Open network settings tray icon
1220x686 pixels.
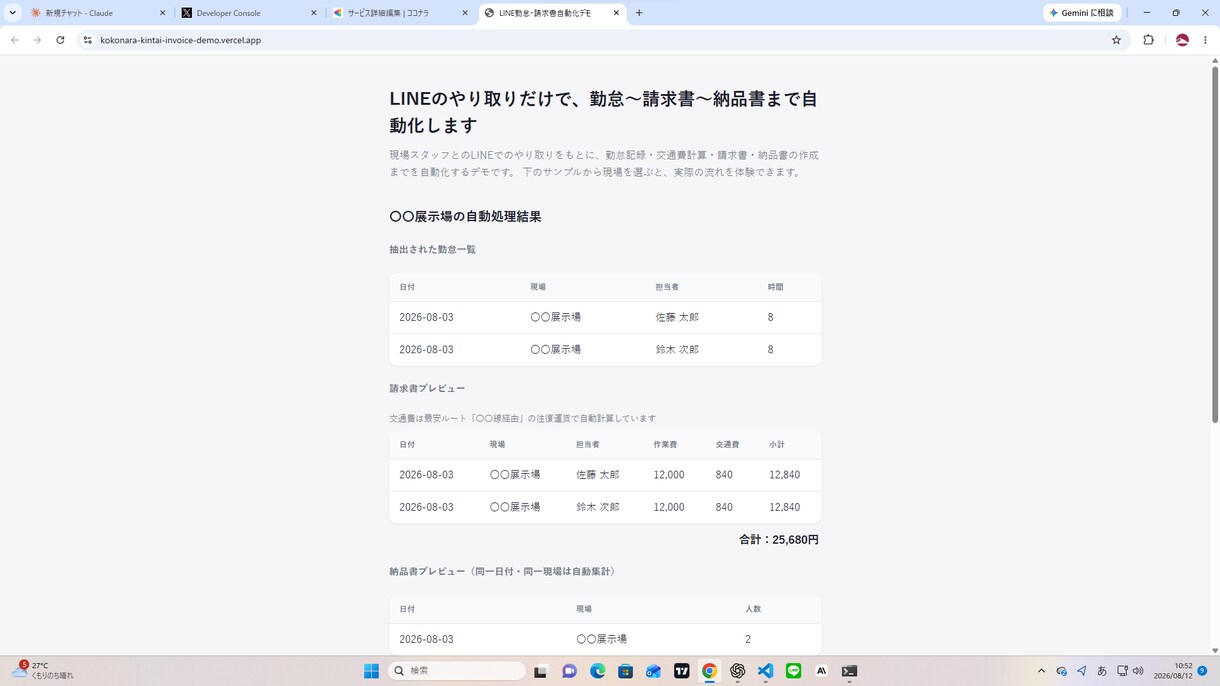pyautogui.click(x=1122, y=671)
